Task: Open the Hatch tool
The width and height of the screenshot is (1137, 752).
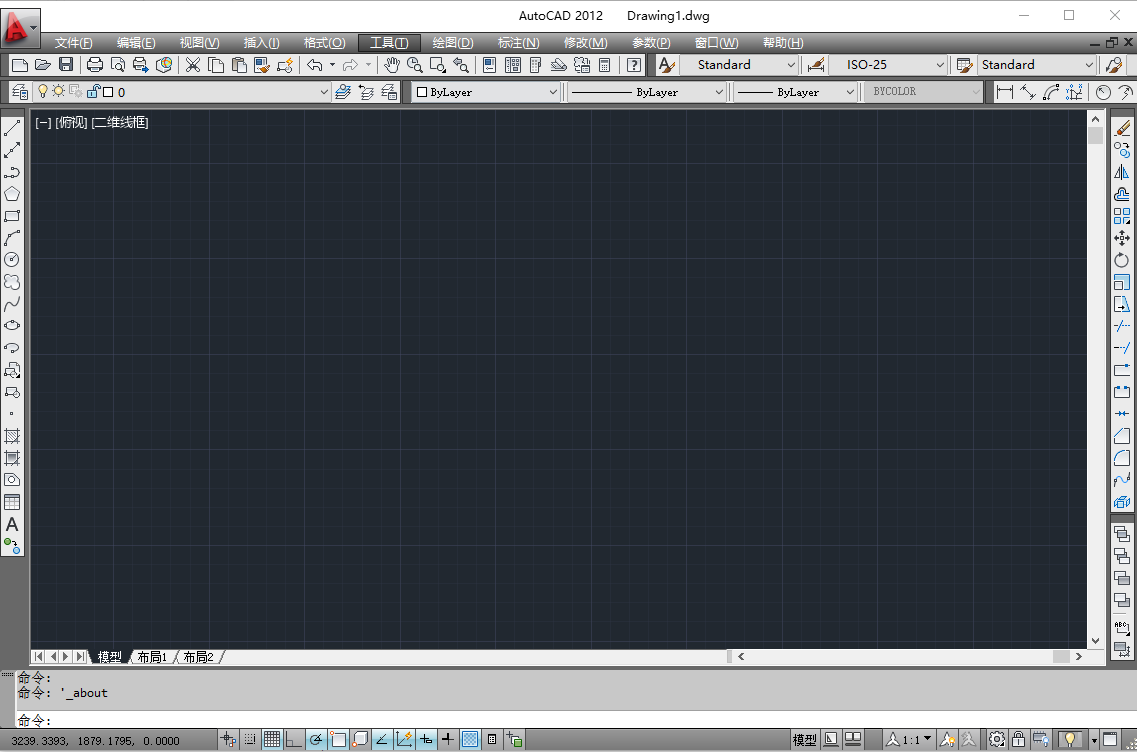Action: [13, 435]
